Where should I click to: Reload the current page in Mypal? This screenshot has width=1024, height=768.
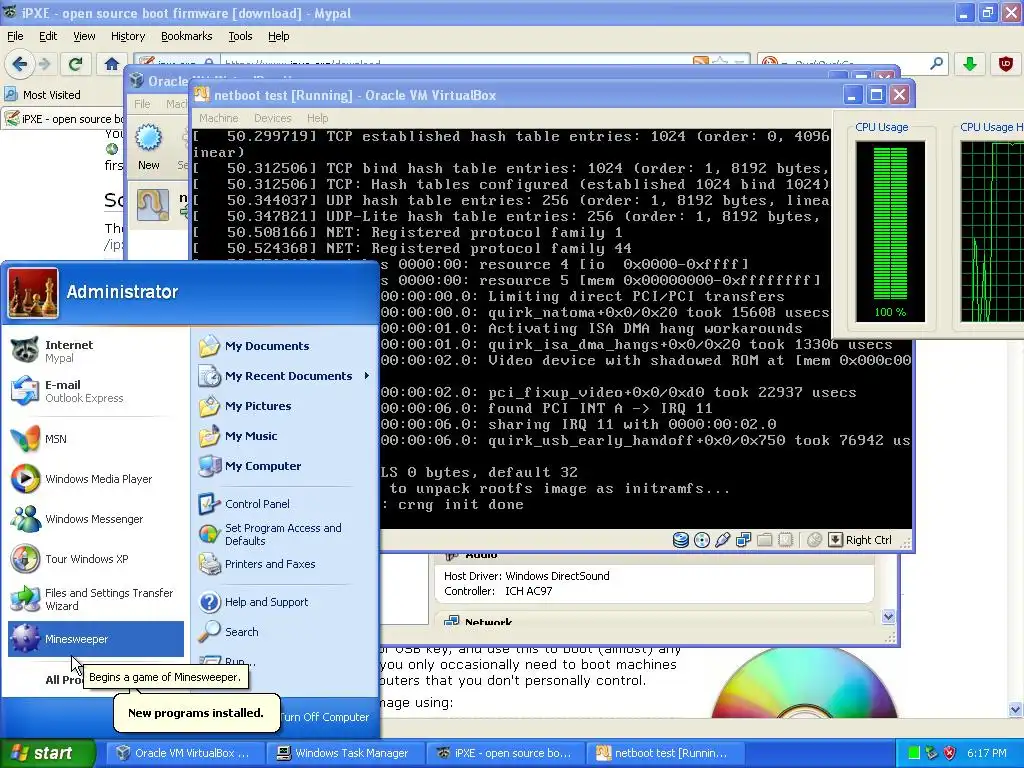(75, 64)
